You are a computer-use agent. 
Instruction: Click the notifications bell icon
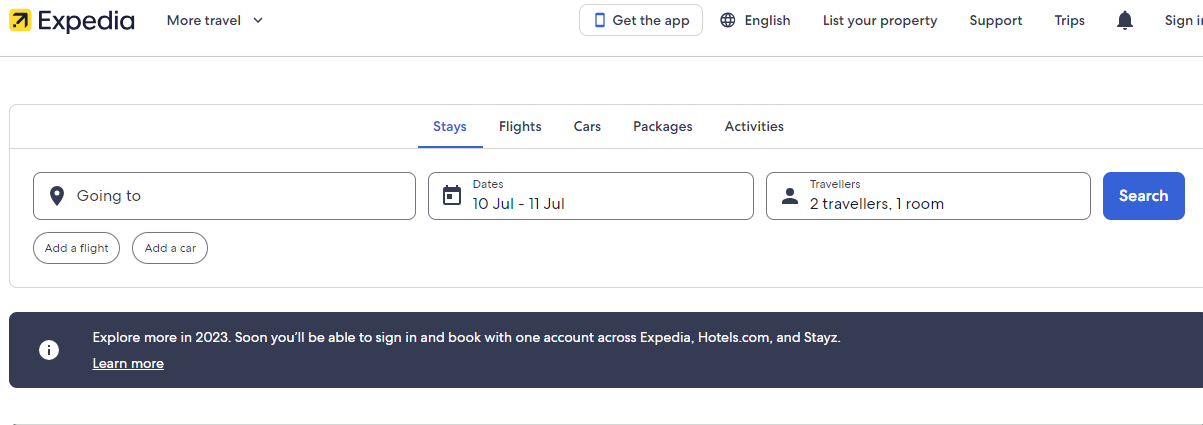[x=1125, y=20]
